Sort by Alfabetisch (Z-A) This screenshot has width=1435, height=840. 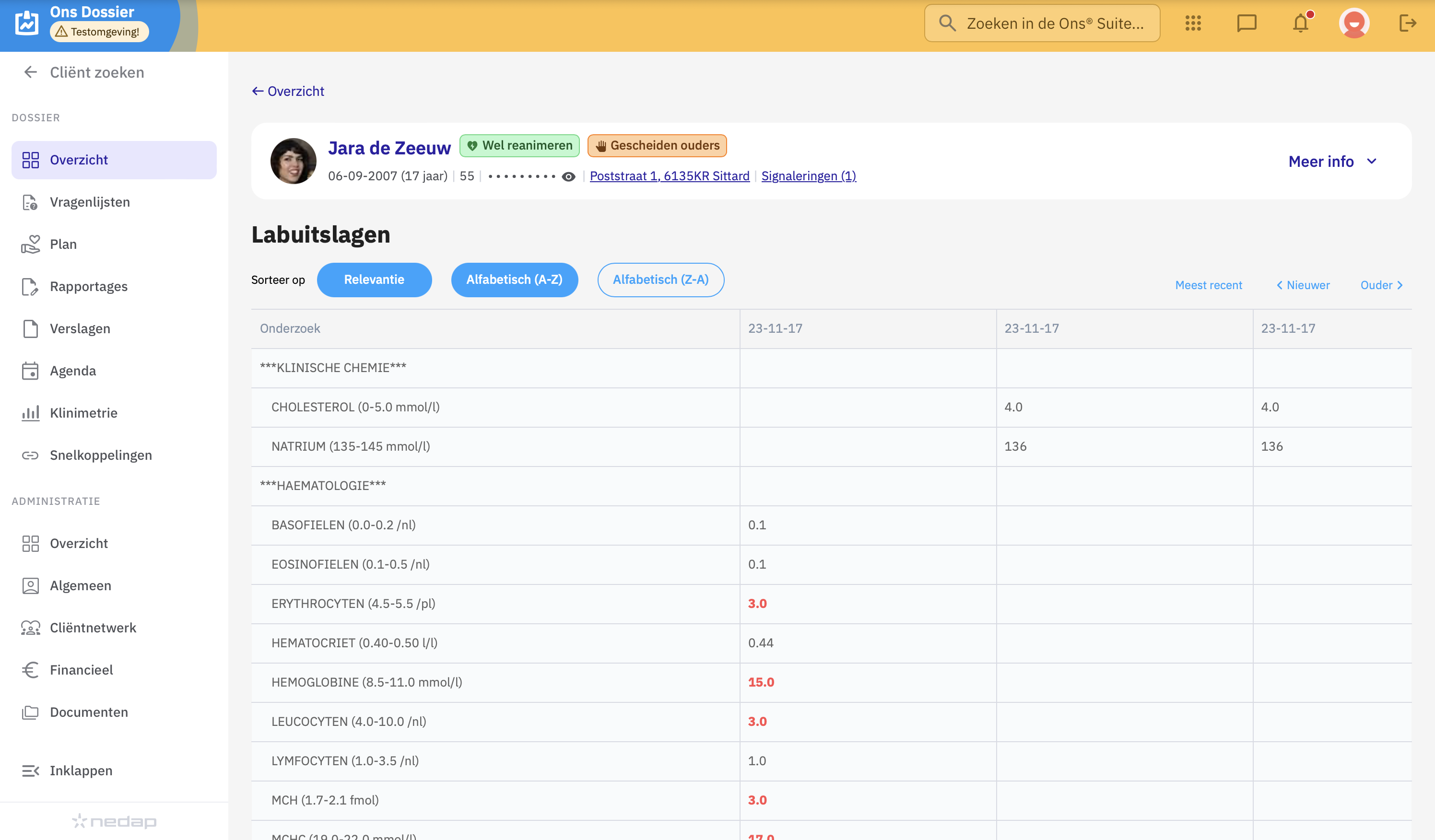660,280
